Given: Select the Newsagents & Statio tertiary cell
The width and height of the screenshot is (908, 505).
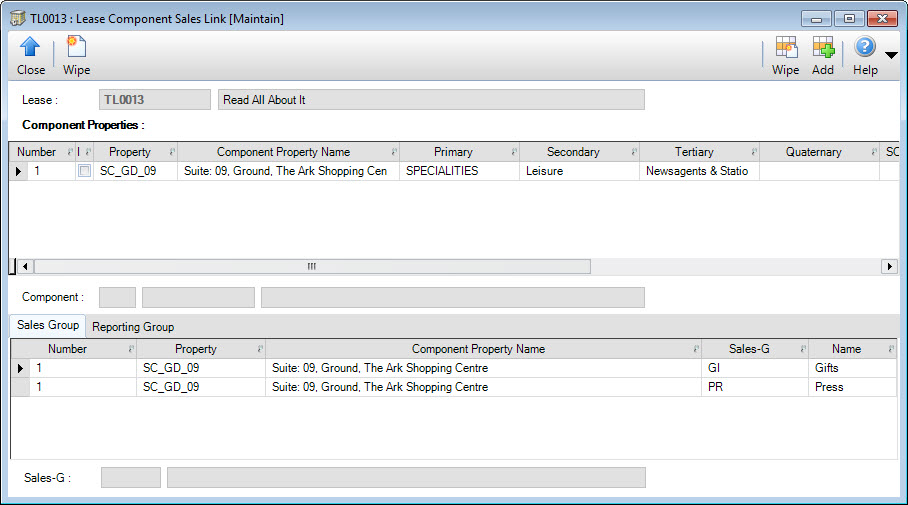Looking at the screenshot, I should pyautogui.click(x=700, y=171).
